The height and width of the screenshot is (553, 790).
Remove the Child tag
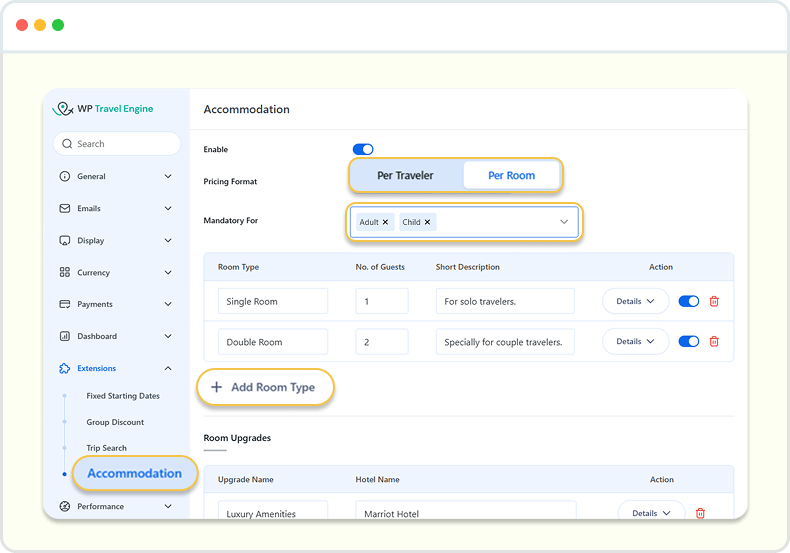pyautogui.click(x=427, y=222)
